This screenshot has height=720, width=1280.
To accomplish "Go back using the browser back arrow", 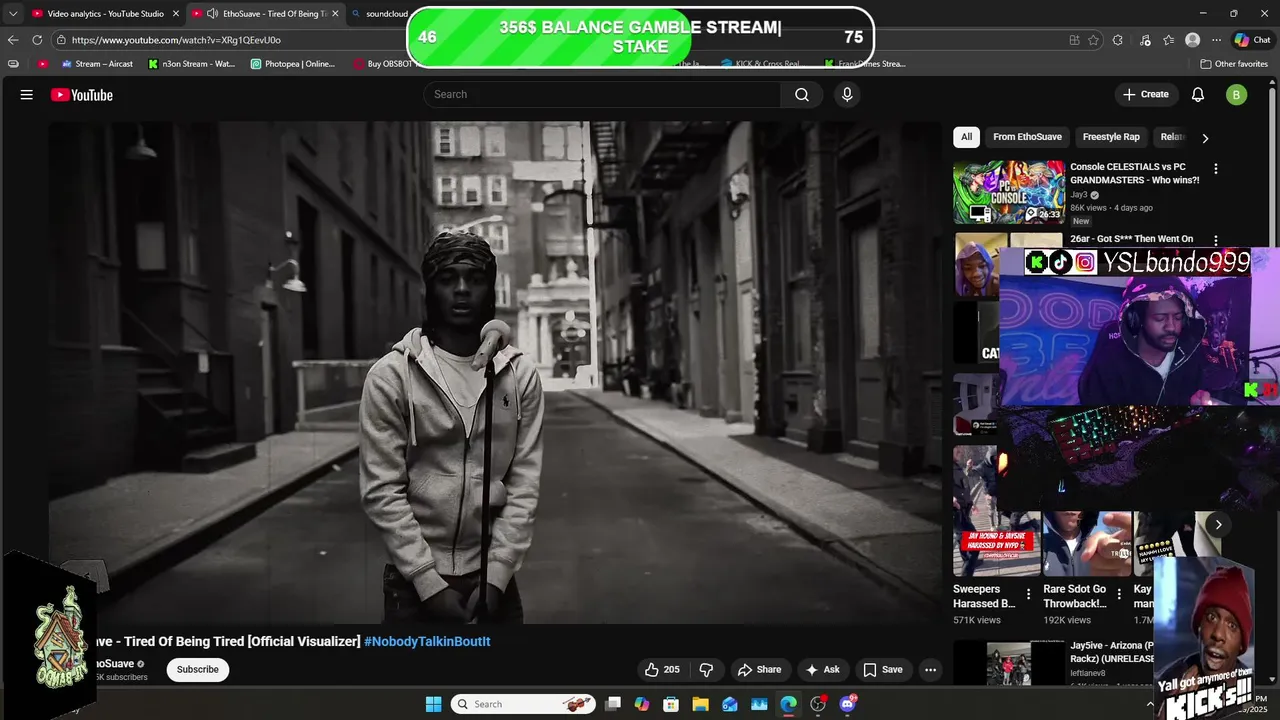I will pyautogui.click(x=13, y=40).
